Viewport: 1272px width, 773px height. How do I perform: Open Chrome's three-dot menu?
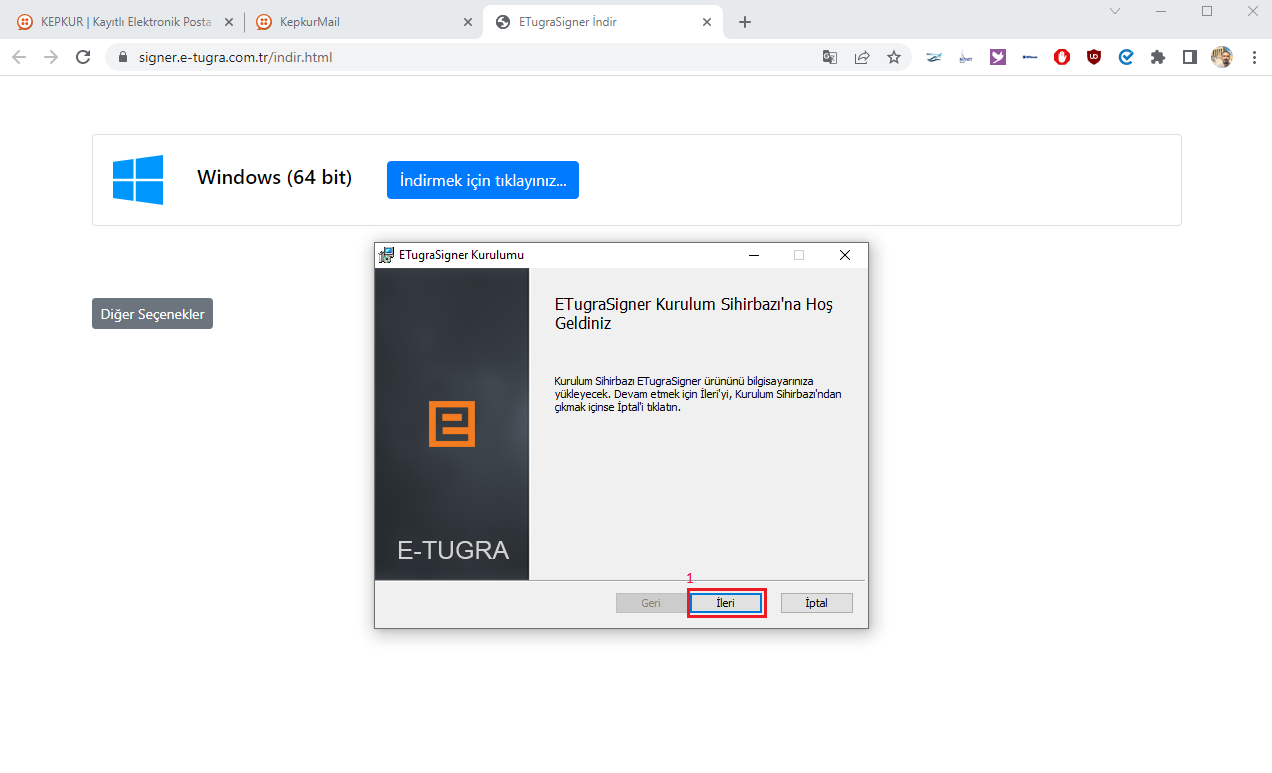(1254, 57)
